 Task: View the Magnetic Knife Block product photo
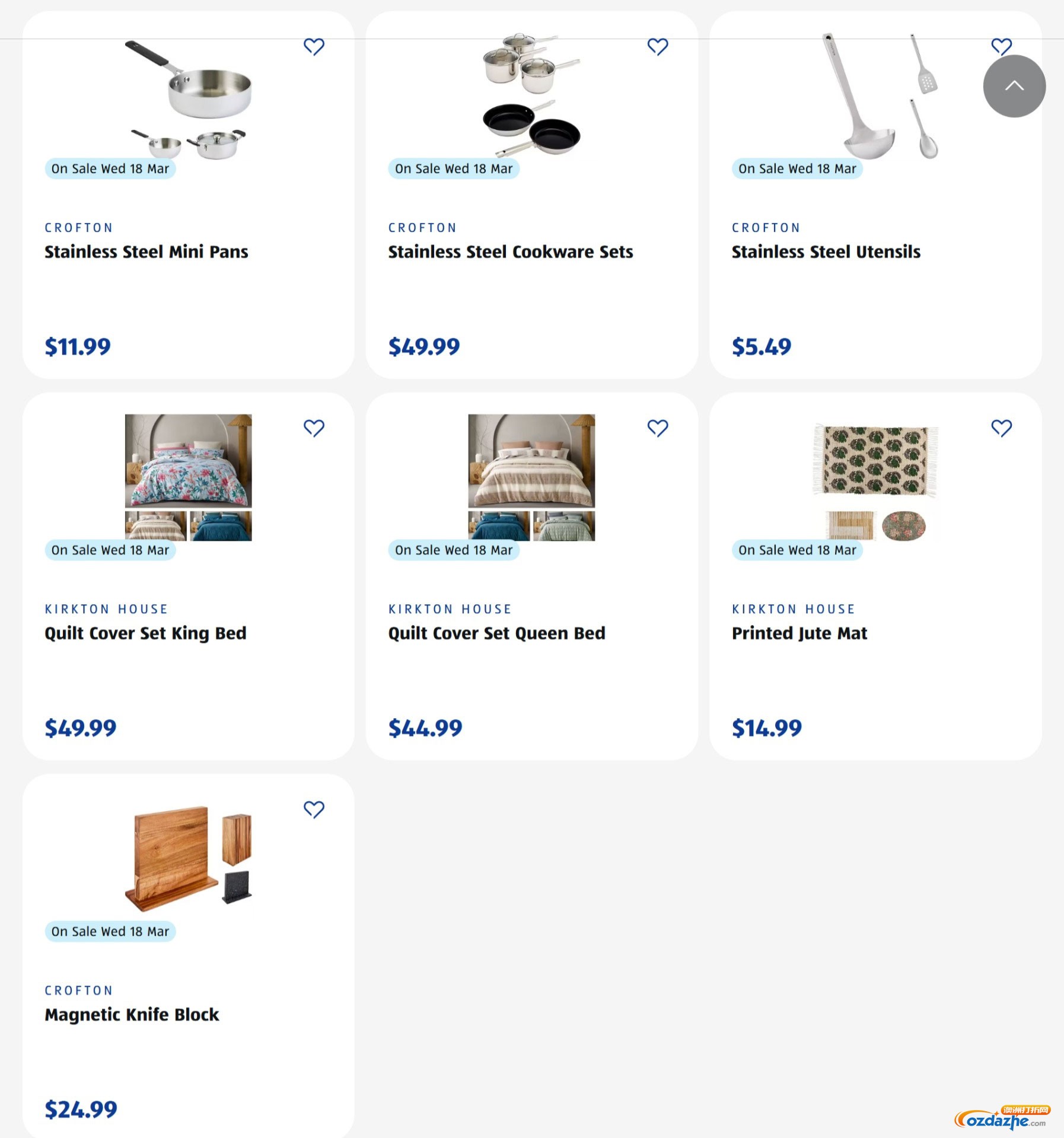coord(189,857)
